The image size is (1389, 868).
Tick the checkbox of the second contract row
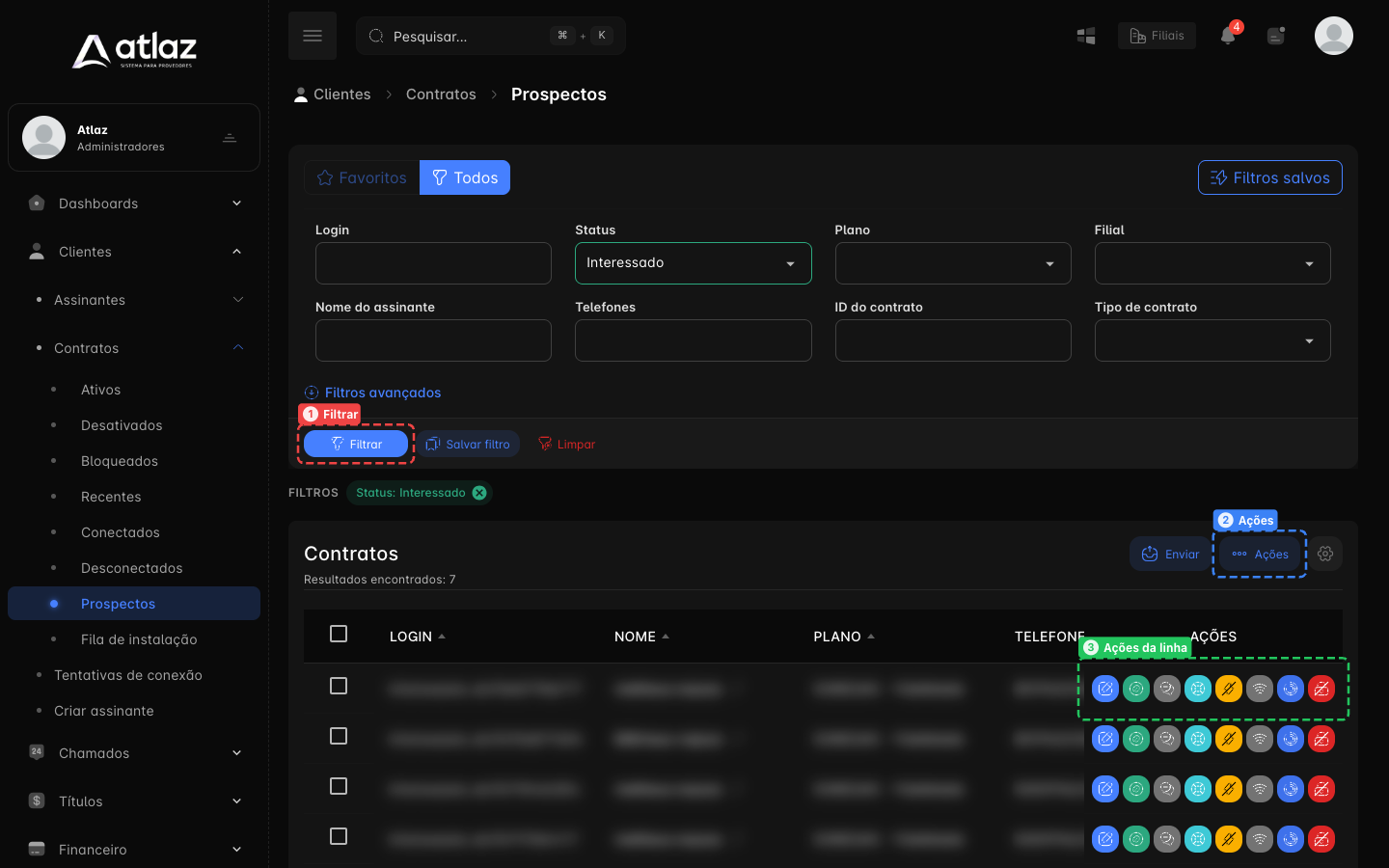pyautogui.click(x=339, y=736)
